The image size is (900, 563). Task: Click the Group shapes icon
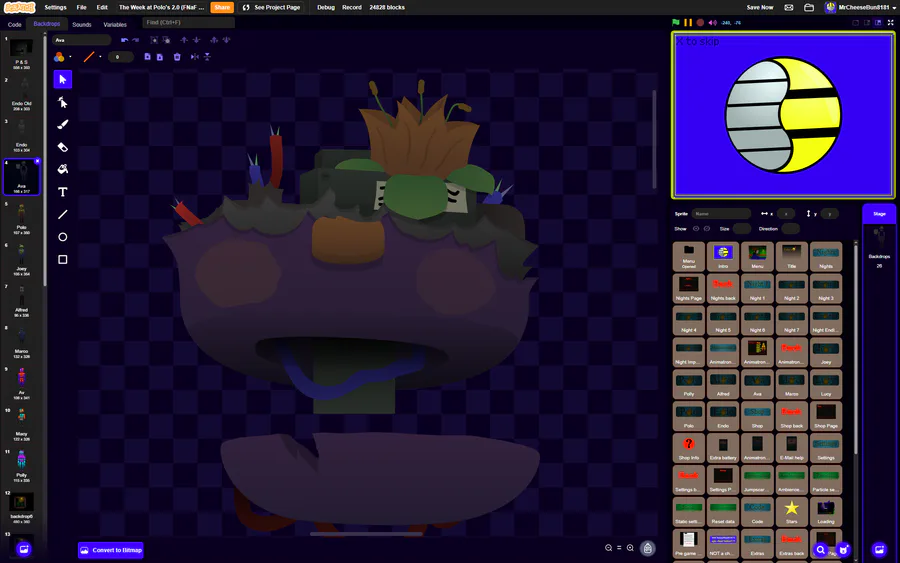(x=154, y=40)
